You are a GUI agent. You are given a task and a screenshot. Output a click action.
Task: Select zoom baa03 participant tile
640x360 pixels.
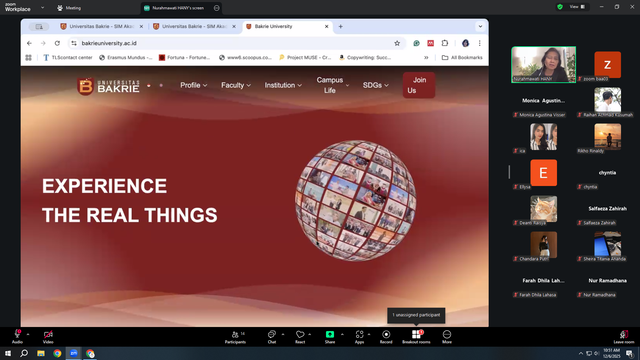click(x=607, y=65)
